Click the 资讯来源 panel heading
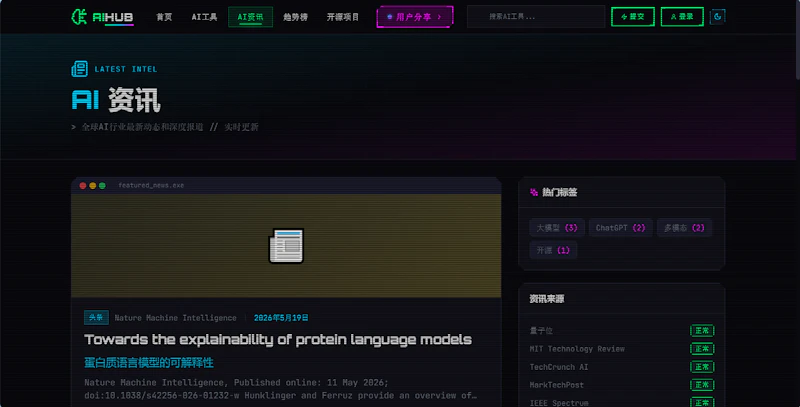 pyautogui.click(x=546, y=299)
